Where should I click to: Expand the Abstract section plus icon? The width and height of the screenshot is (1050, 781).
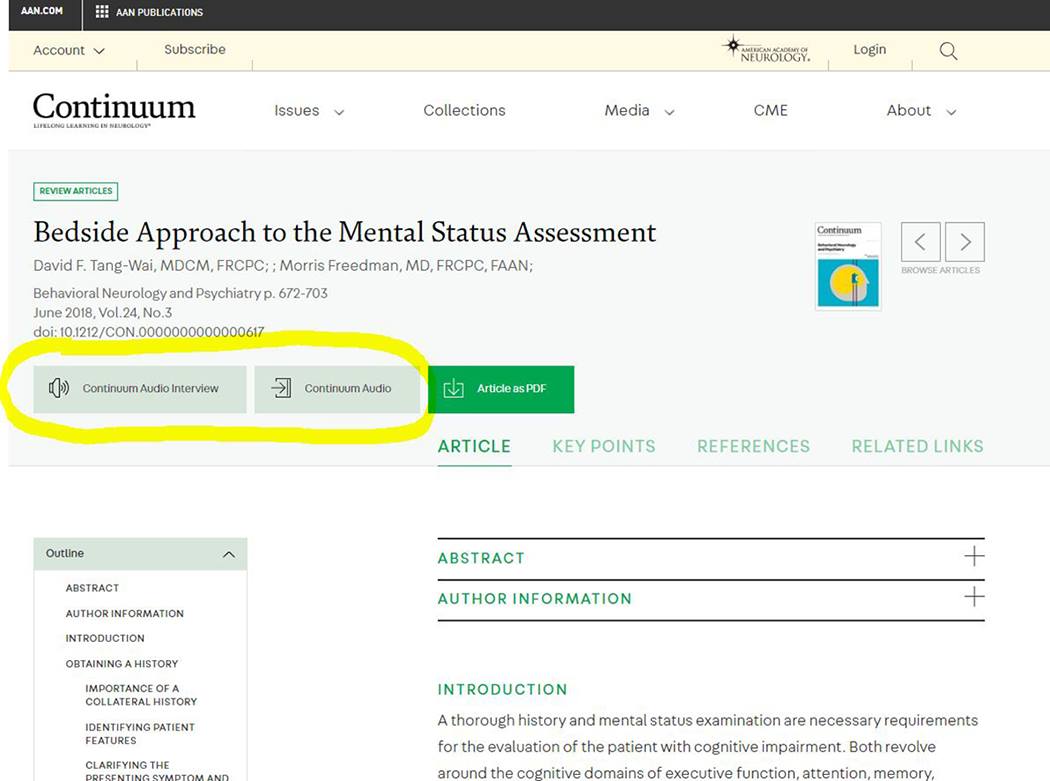coord(974,556)
